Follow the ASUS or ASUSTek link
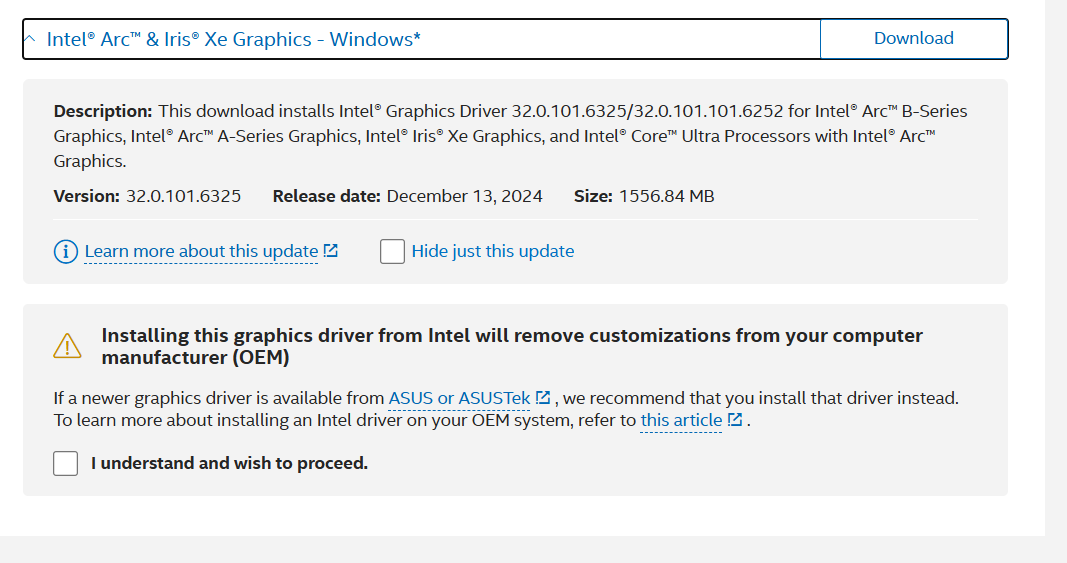 [x=459, y=398]
